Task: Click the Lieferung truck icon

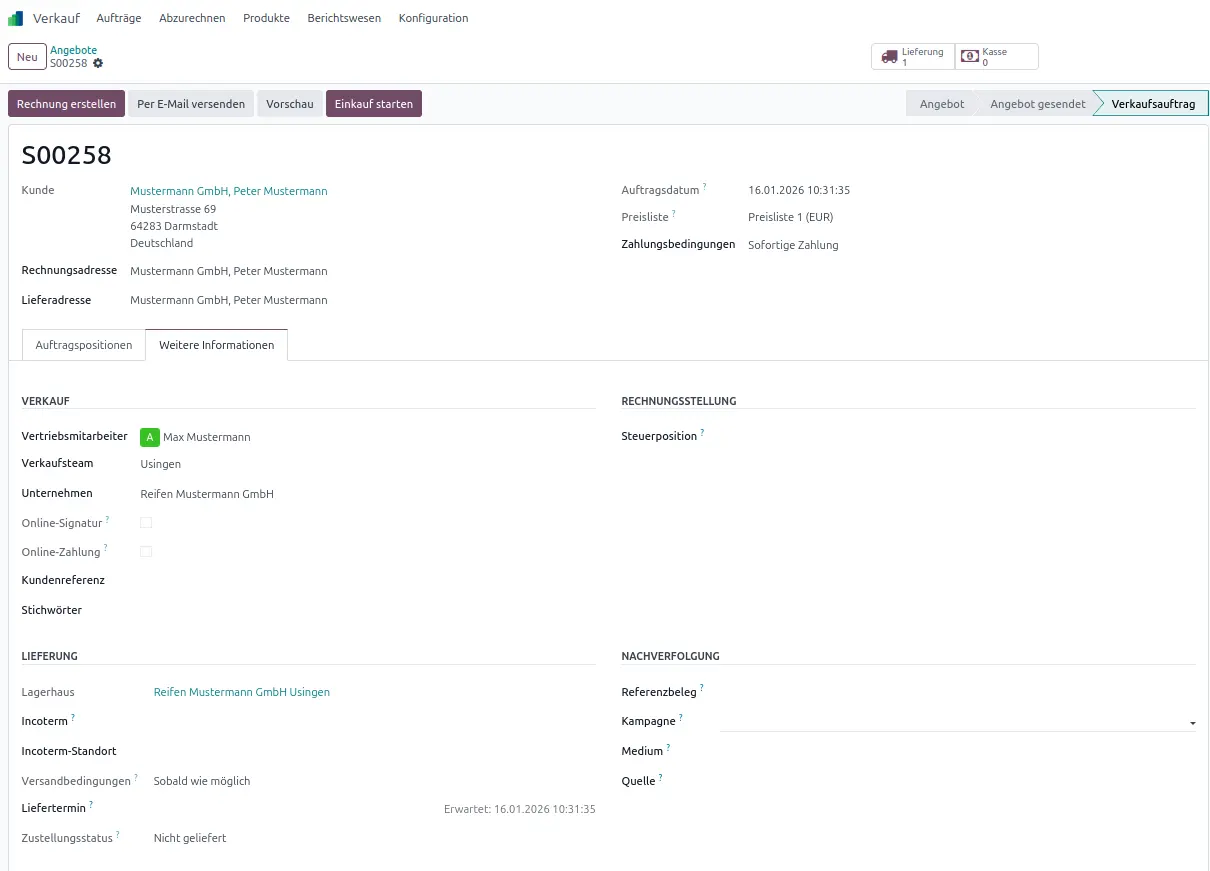Action: [889, 57]
